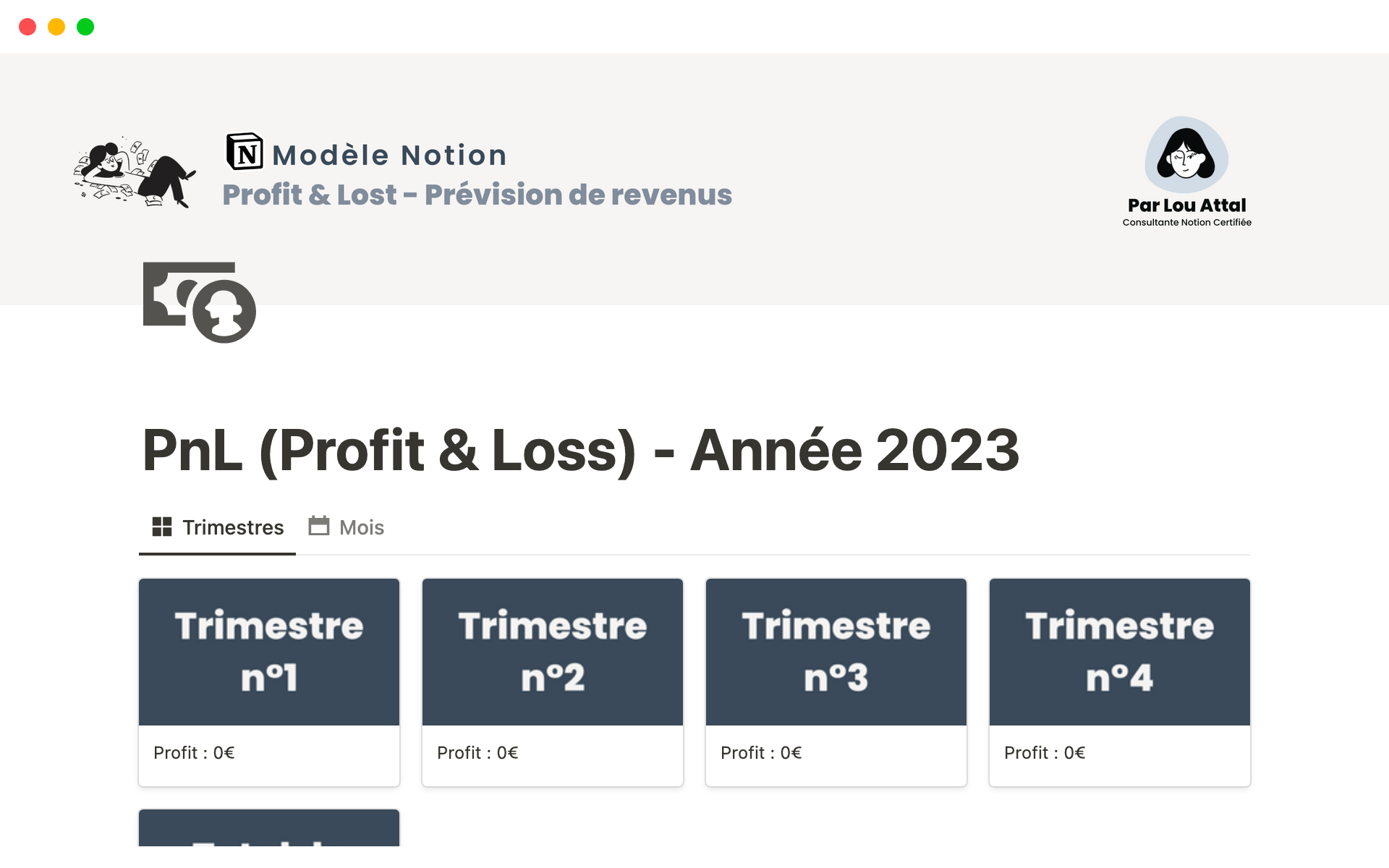Open the Trimestre n°3 card
Screen dimensions: 1389x868
836,652
